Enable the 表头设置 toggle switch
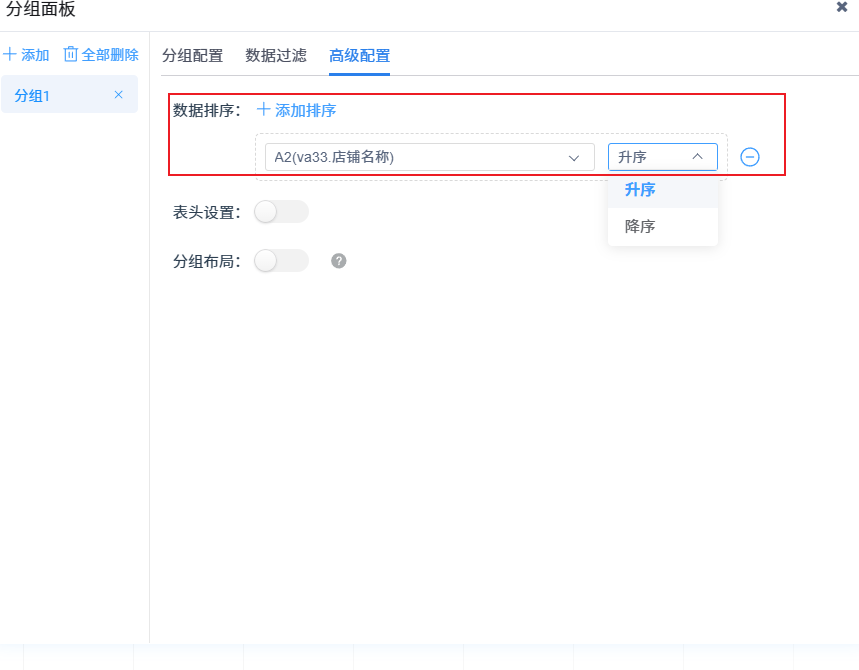 click(x=281, y=212)
